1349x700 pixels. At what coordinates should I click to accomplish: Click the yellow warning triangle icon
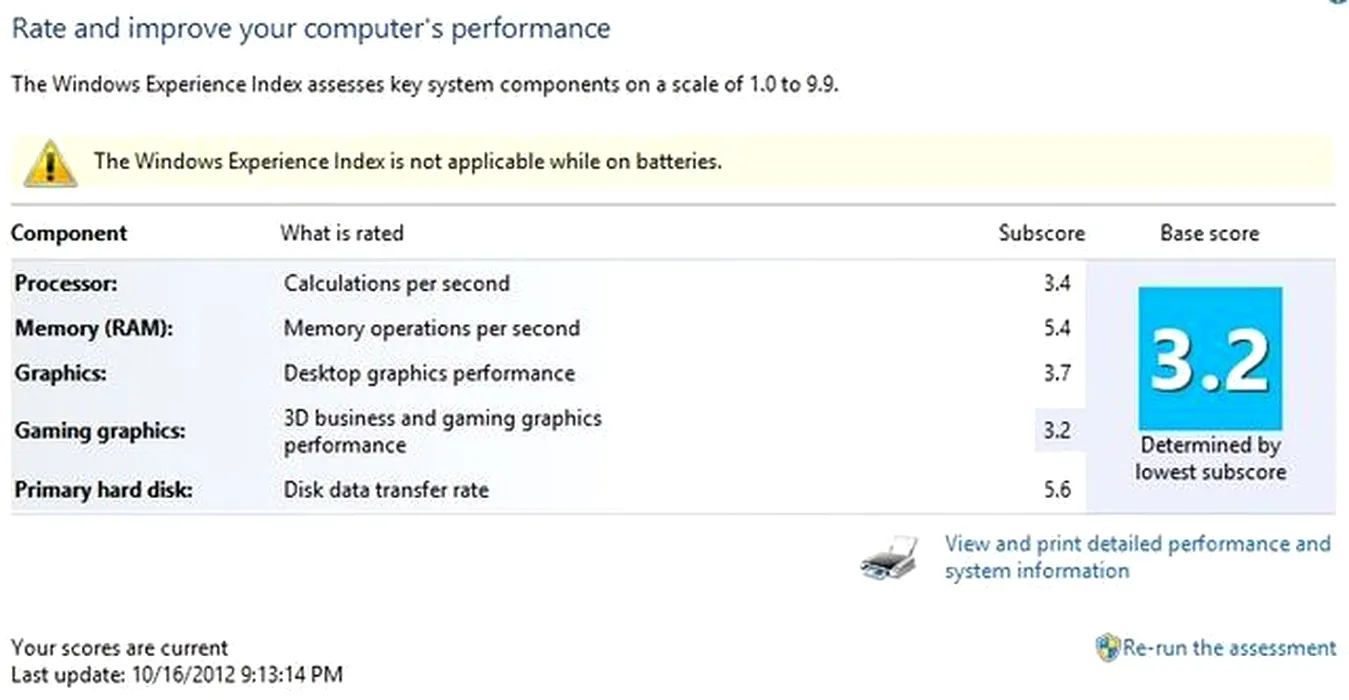coord(49,163)
